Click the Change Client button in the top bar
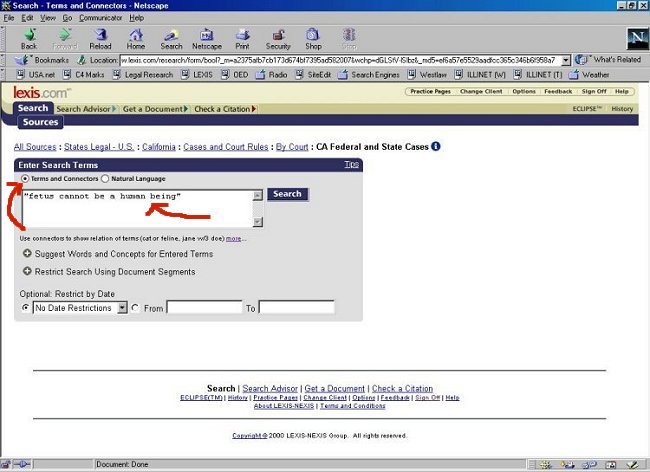This screenshot has height=472, width=650. pyautogui.click(x=481, y=91)
